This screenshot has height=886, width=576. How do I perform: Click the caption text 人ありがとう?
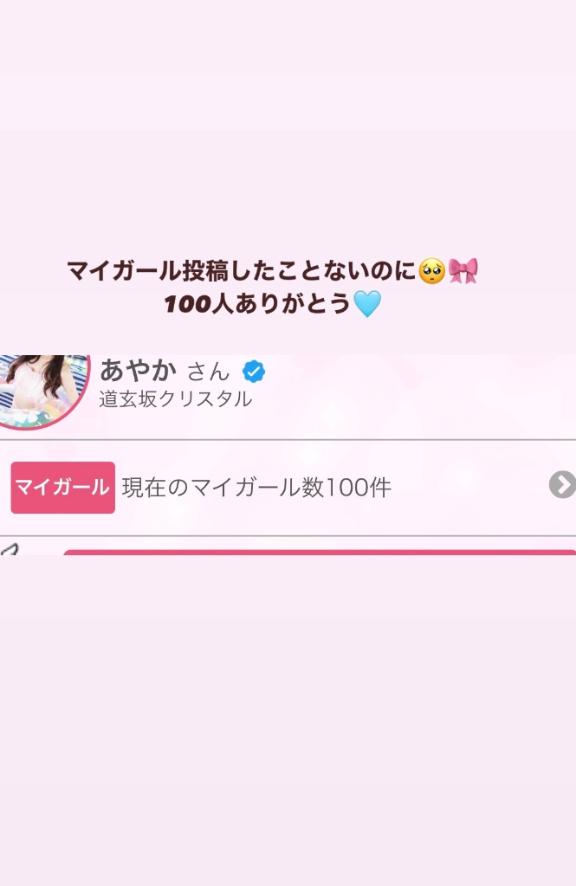[x=281, y=304]
